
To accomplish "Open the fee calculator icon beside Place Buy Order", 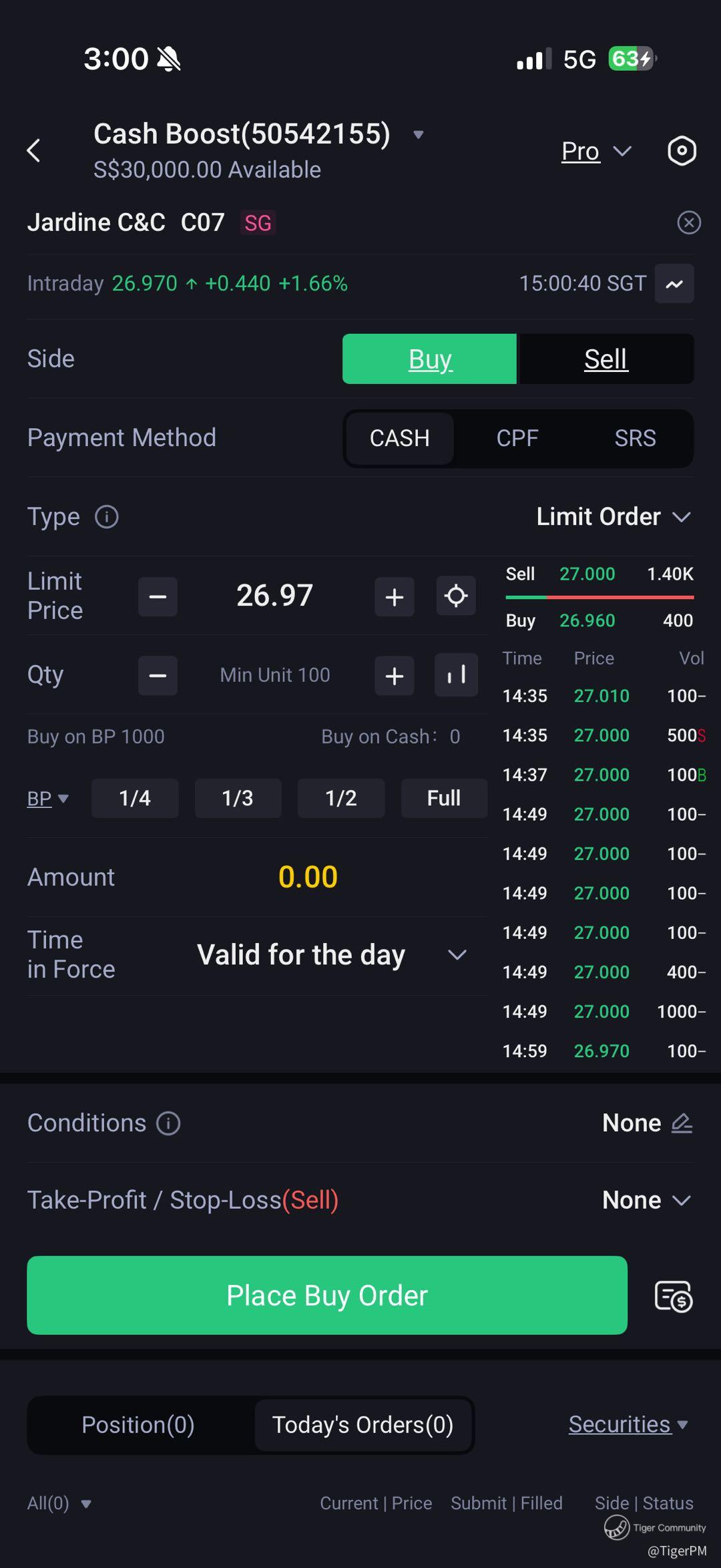I will tap(674, 1296).
